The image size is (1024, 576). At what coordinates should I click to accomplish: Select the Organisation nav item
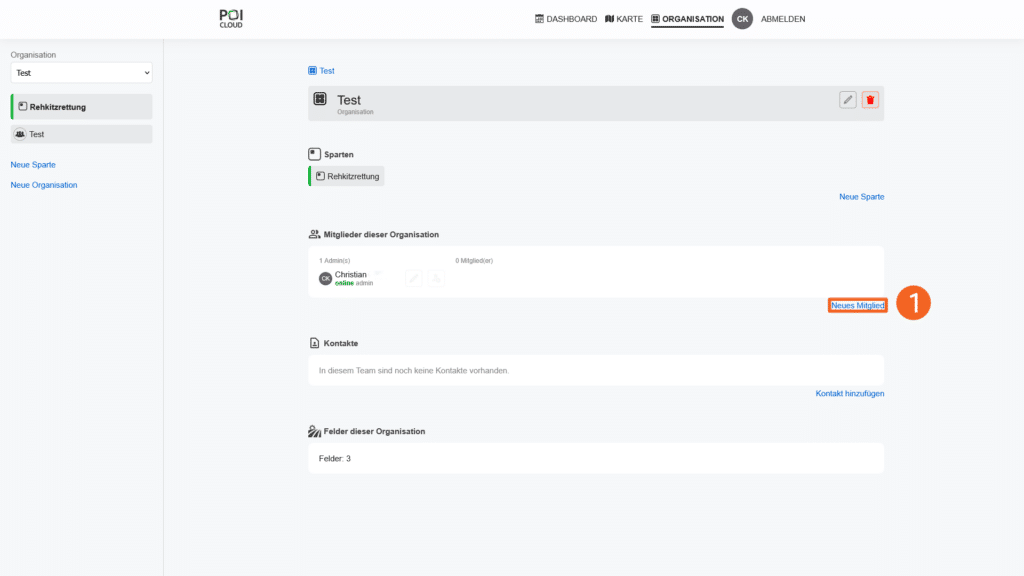click(687, 19)
